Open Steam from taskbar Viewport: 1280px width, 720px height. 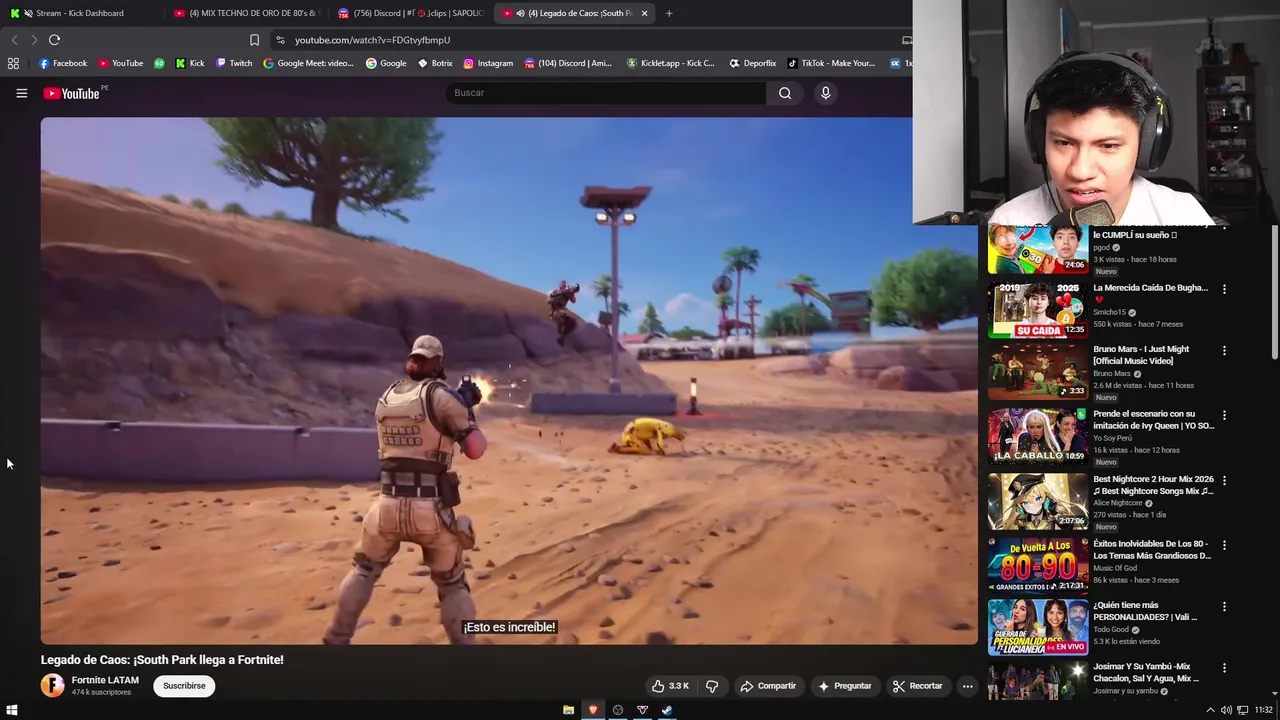(x=667, y=710)
